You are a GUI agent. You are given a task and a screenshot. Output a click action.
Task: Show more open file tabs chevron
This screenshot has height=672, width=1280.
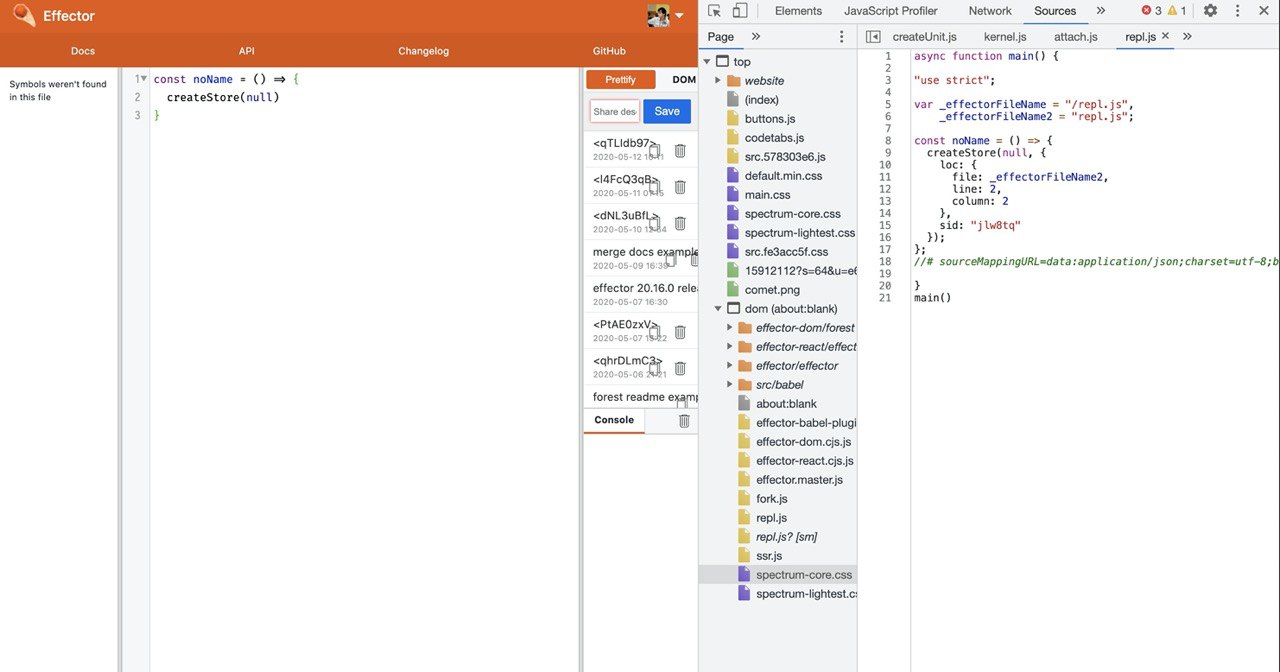1187,37
